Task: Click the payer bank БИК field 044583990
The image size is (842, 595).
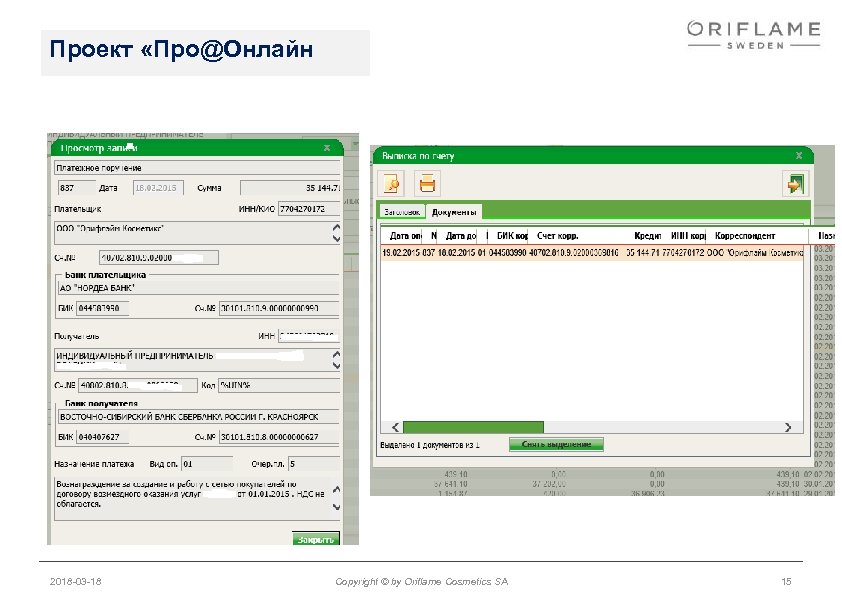Action: coord(102,308)
